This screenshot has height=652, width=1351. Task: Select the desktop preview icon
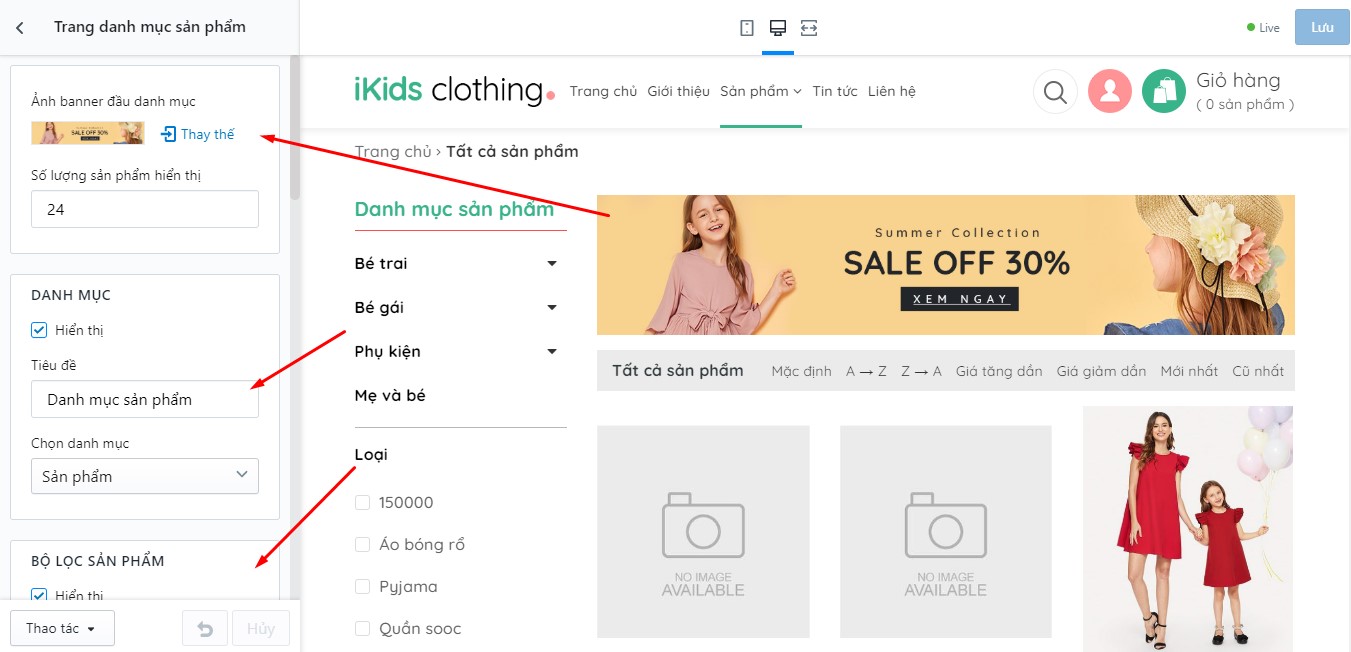coord(778,28)
